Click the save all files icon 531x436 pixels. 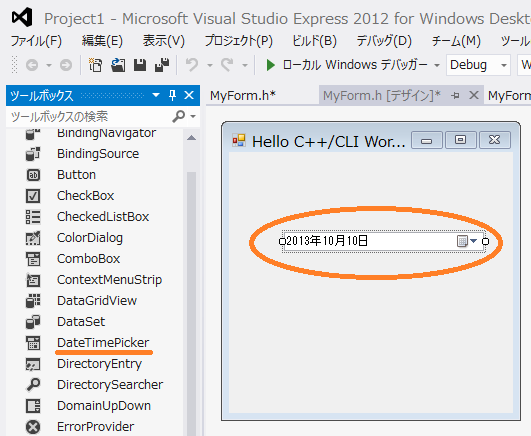[162, 65]
